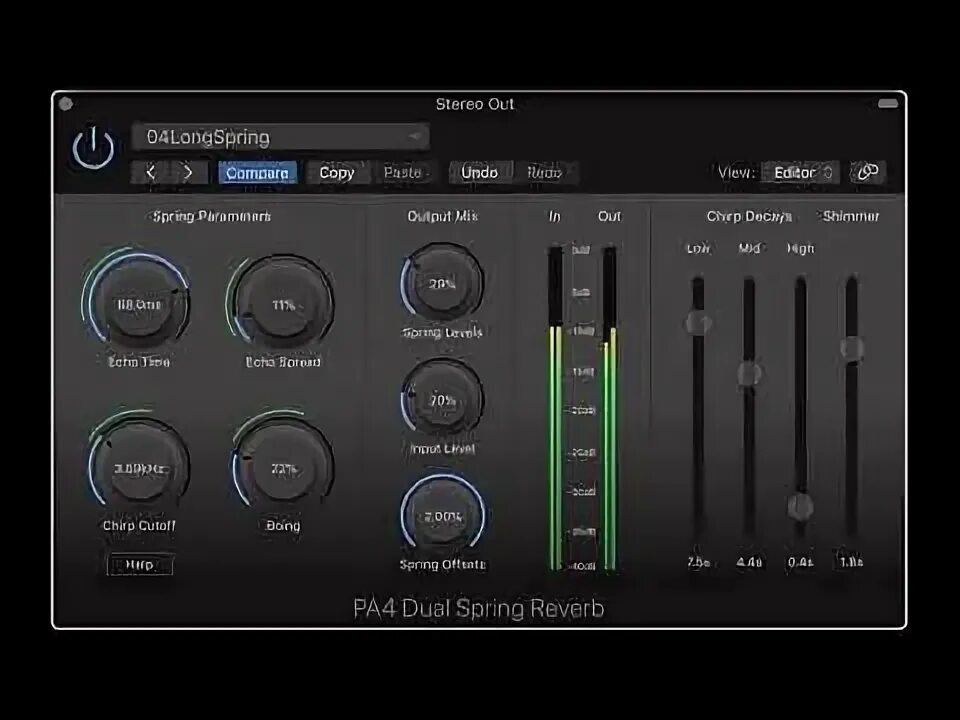The height and width of the screenshot is (720, 960).
Task: Click the Shimmer value field
Action: click(851, 561)
